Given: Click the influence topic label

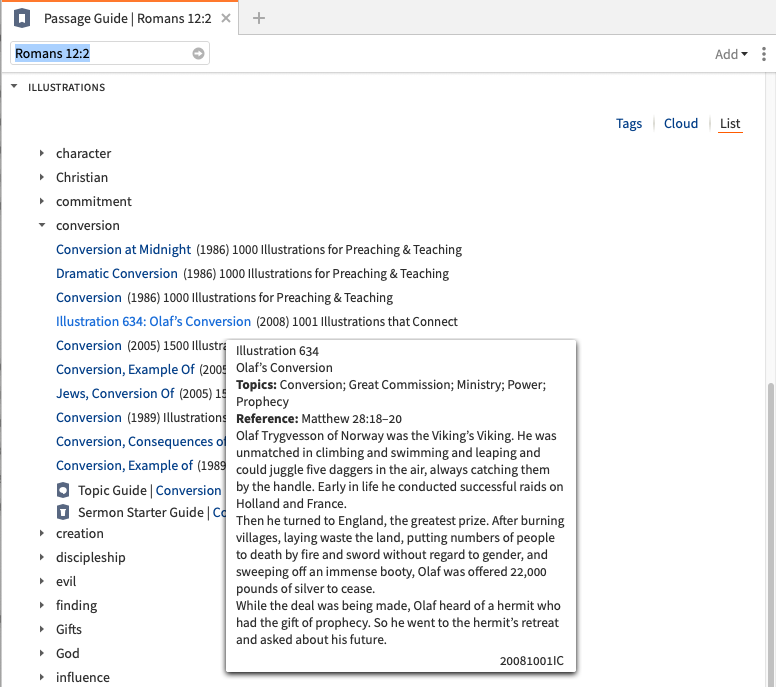Looking at the screenshot, I should coord(83,677).
